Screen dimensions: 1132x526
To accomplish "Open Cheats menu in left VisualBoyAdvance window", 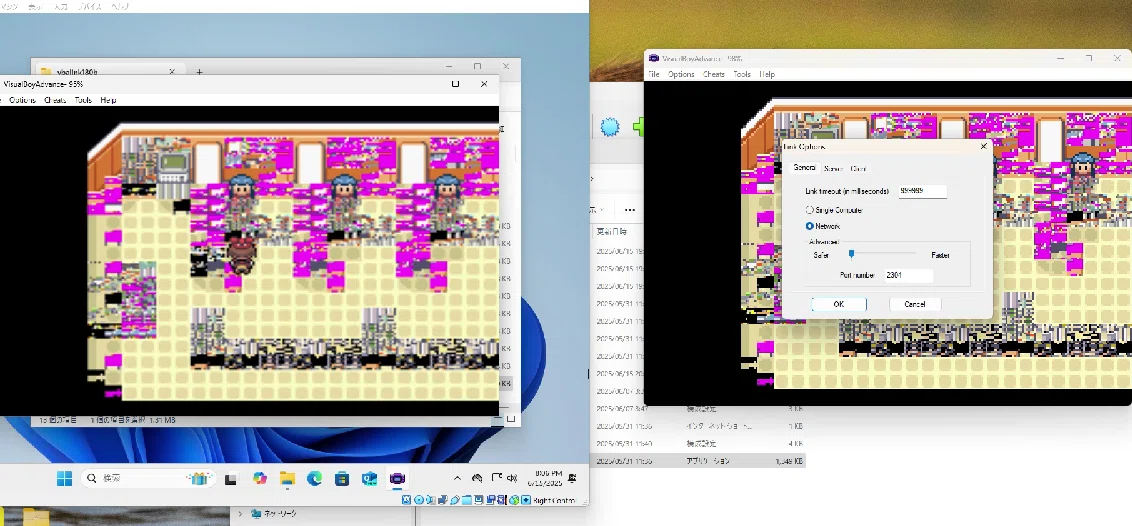I will (x=55, y=100).
